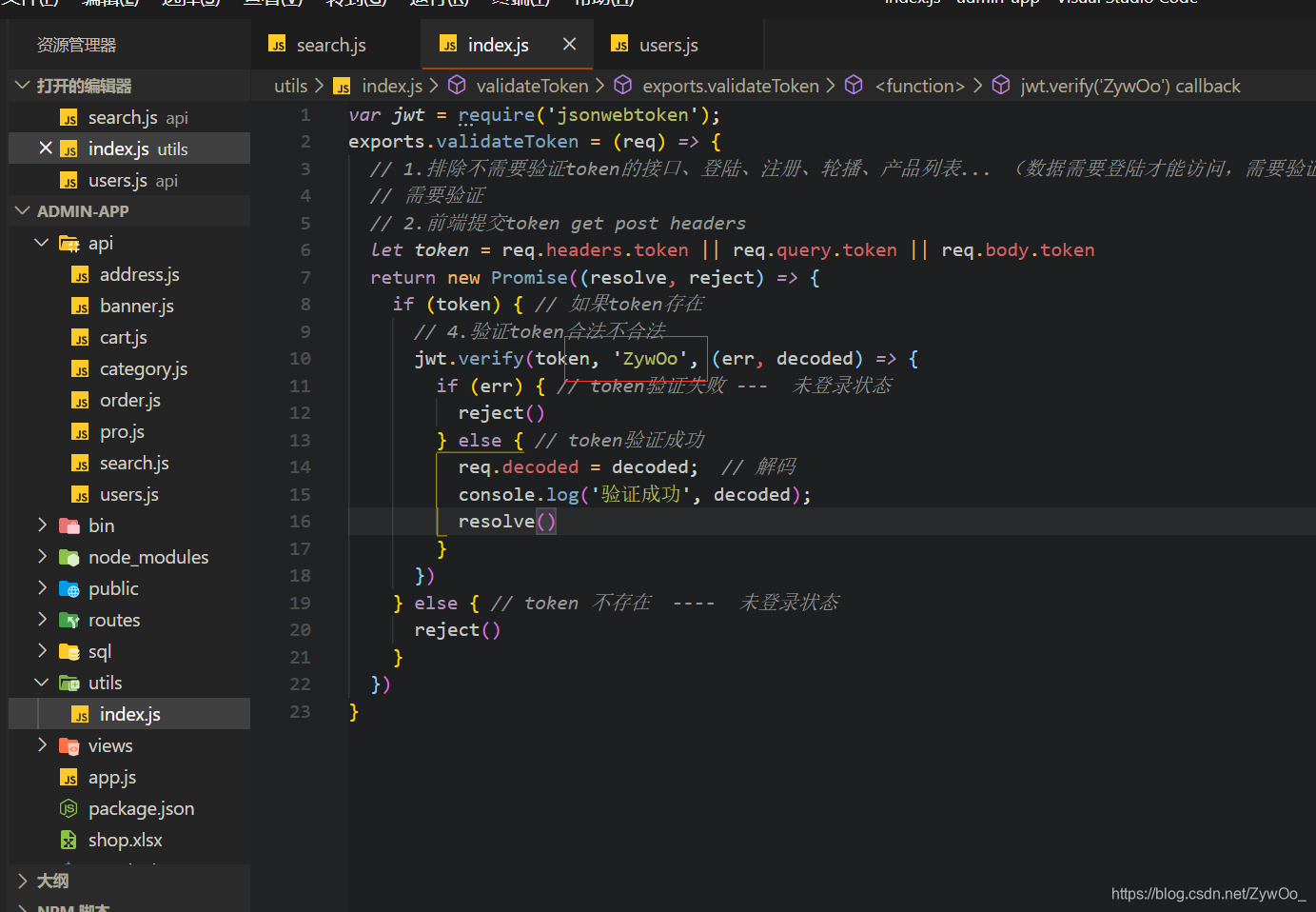Expand the routes folder chevron
This screenshot has width=1316, height=912.
tap(42, 620)
